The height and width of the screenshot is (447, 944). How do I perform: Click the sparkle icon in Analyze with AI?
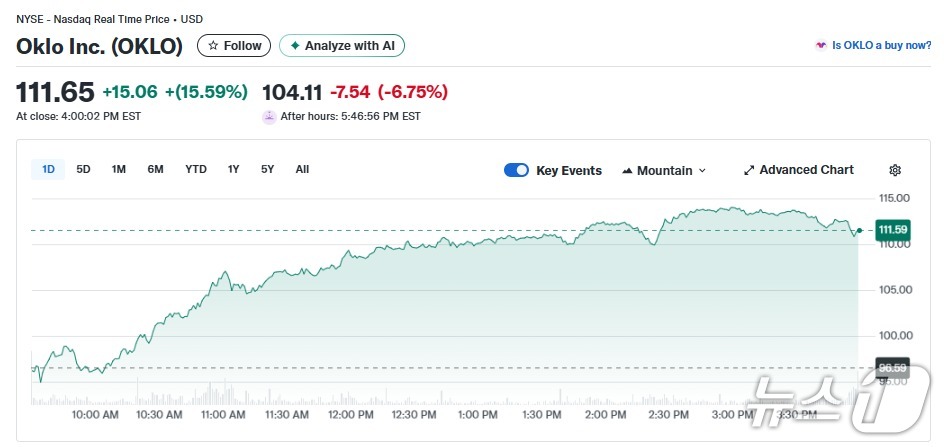pos(295,46)
